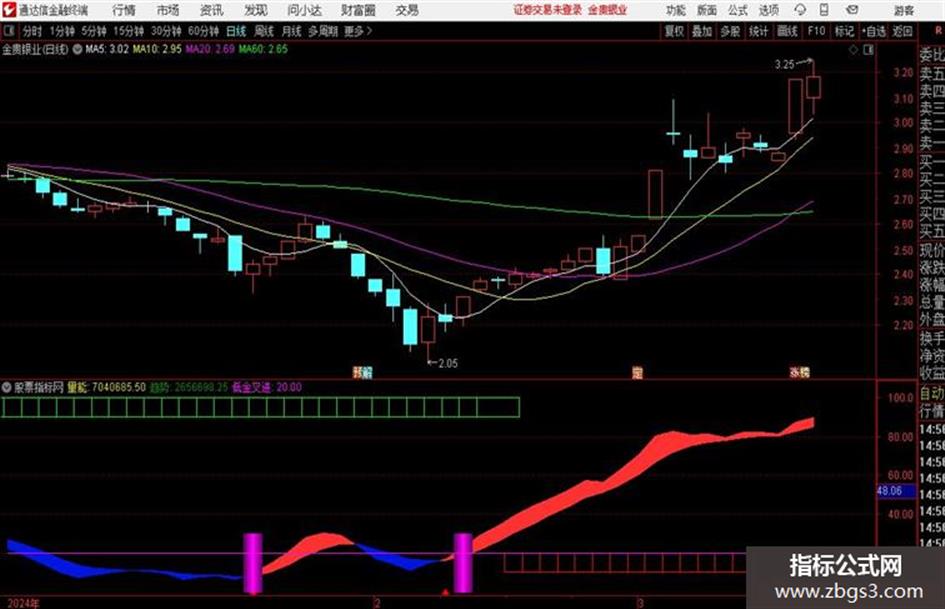Select the 周线 weekly period
The width and height of the screenshot is (945, 609).
[264, 31]
